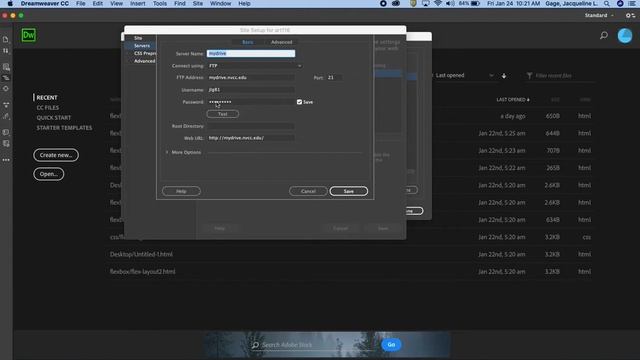This screenshot has width=640, height=360.
Task: Click the Remove Comment icon
Action: click(x=6, y=144)
